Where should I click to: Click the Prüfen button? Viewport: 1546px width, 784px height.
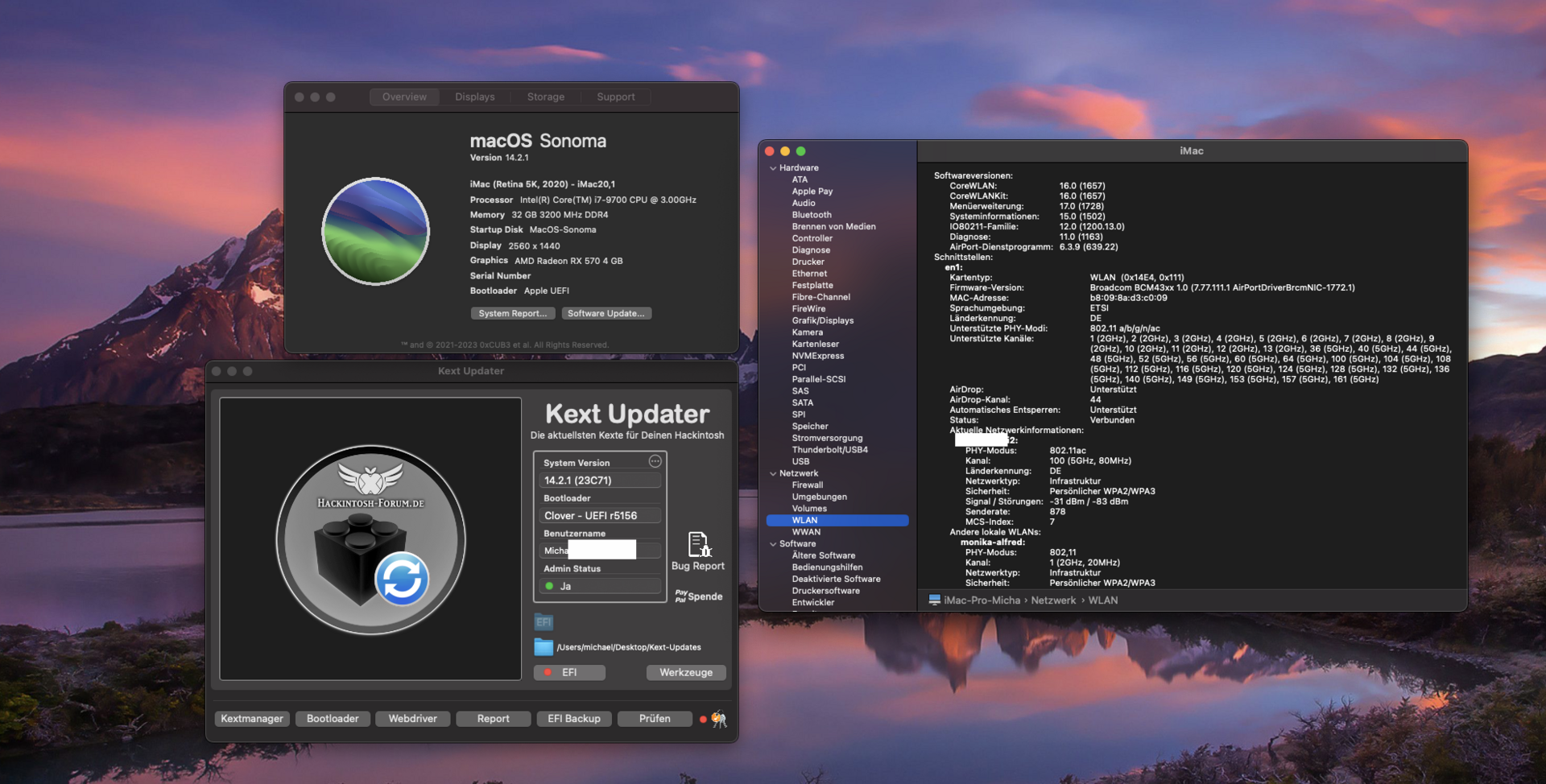click(x=655, y=719)
